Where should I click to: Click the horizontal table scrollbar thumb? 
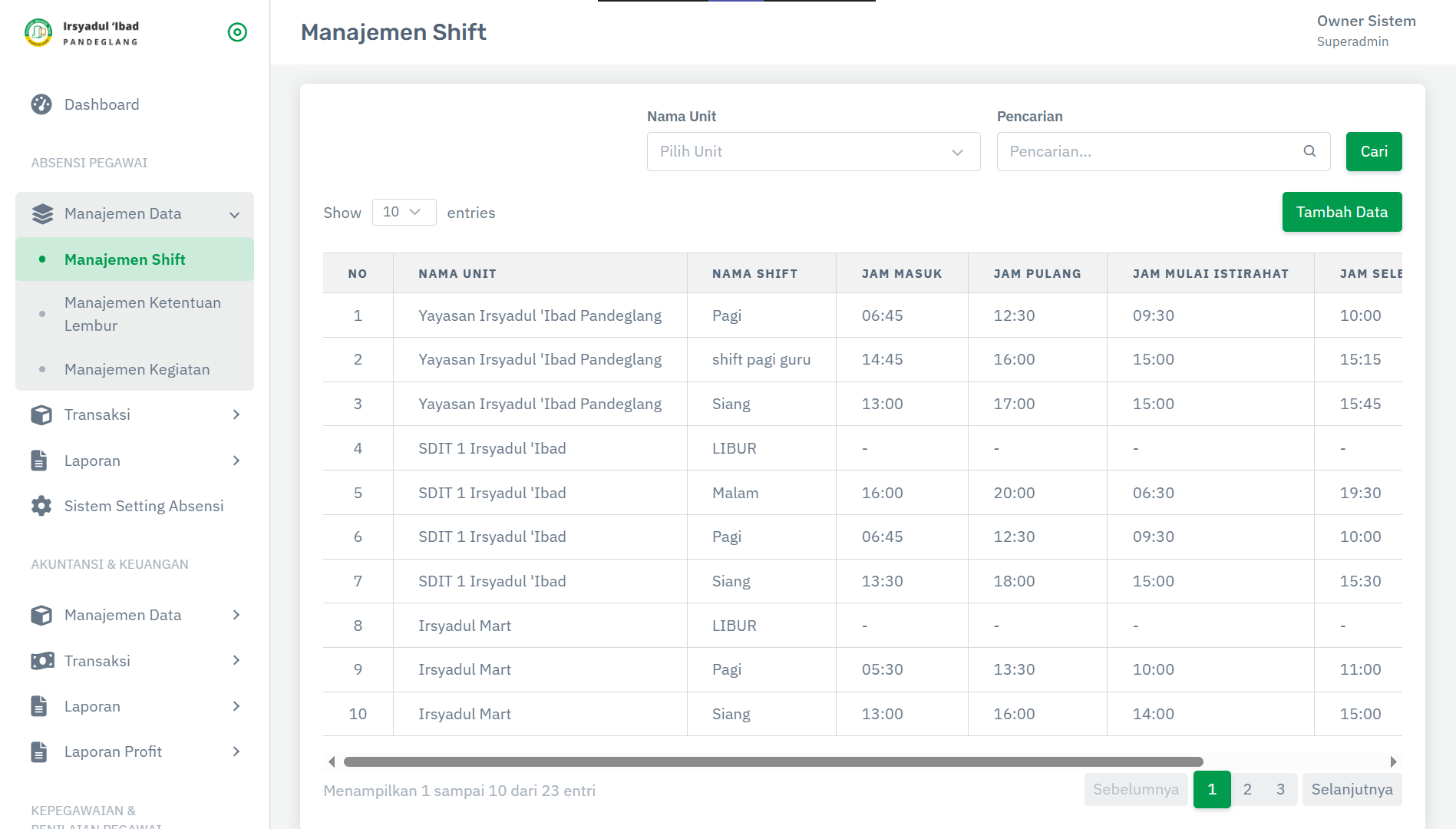coord(774,762)
